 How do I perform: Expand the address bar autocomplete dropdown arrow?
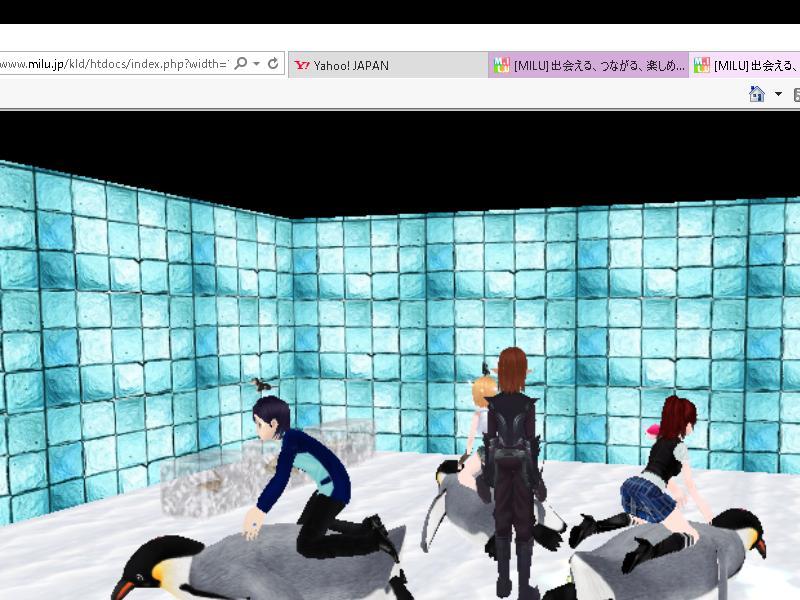[x=257, y=64]
